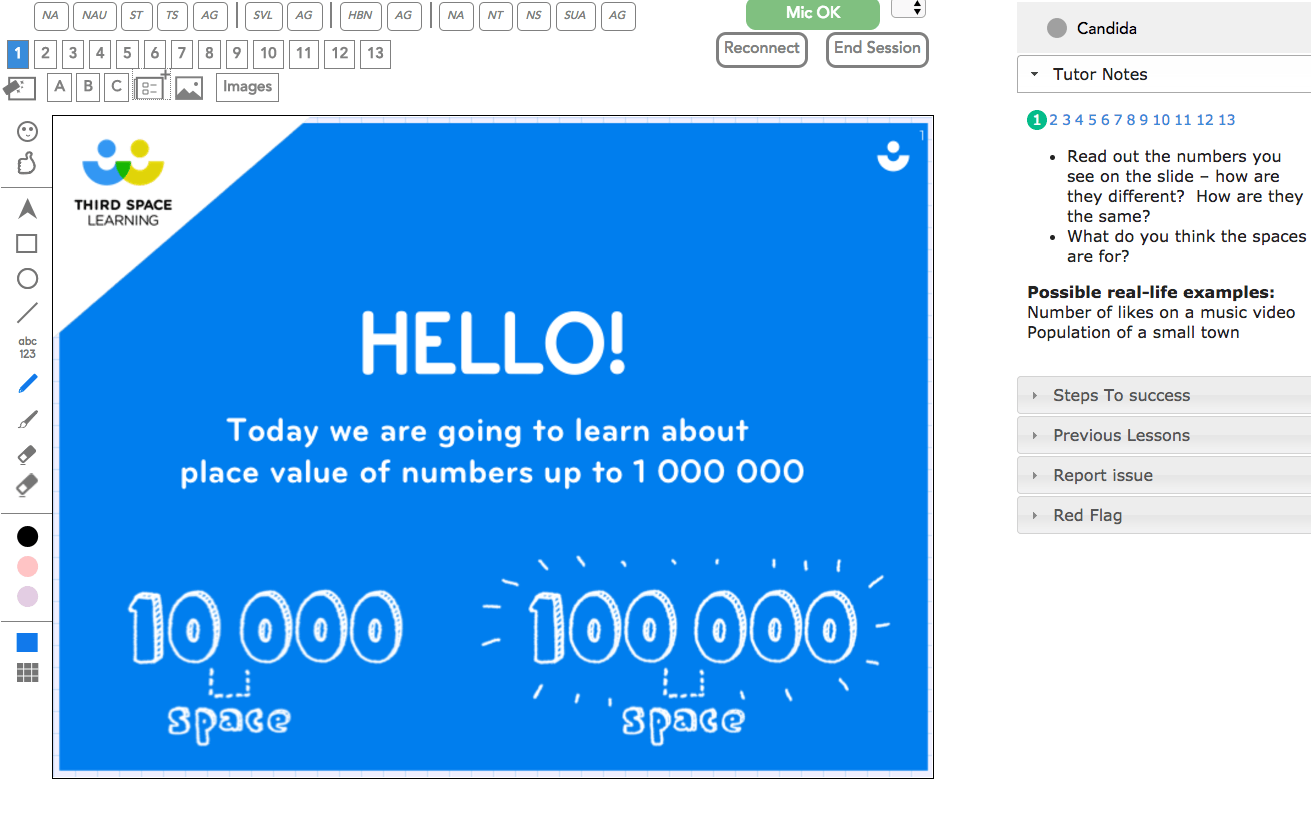Click the NT tag button
This screenshot has height=824, width=1311.
click(x=495, y=16)
